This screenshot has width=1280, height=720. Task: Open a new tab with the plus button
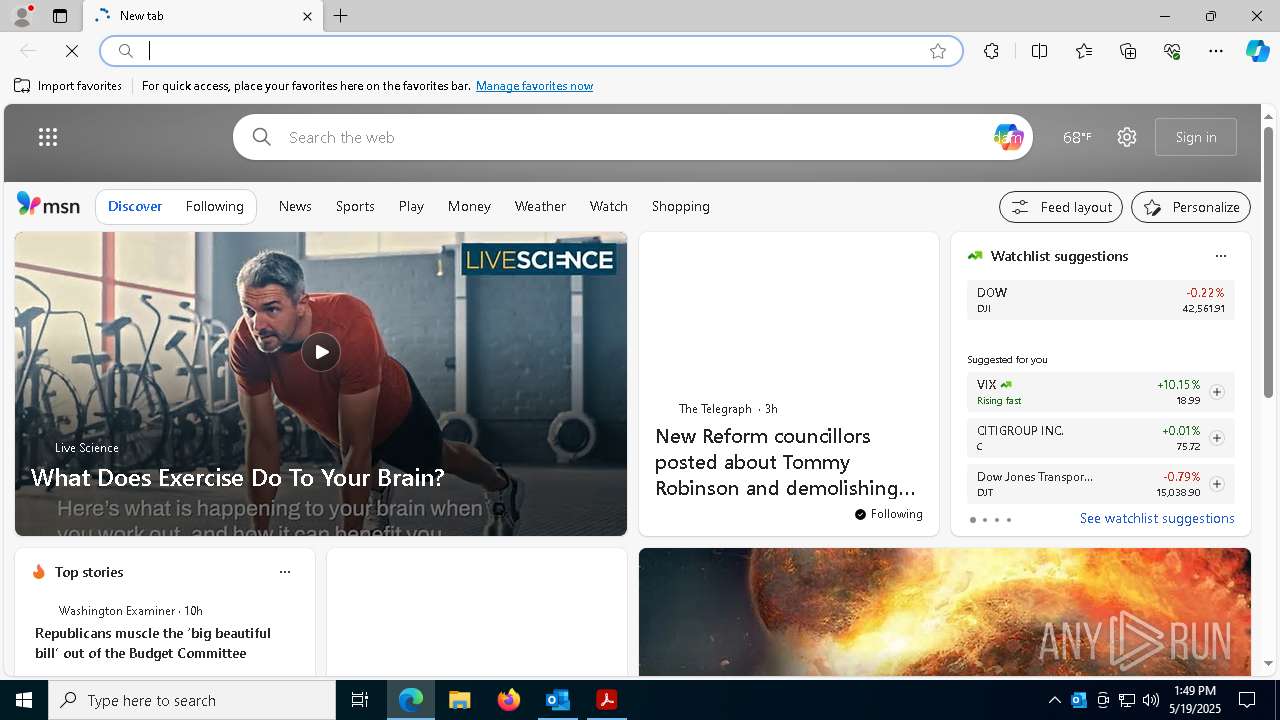point(341,16)
